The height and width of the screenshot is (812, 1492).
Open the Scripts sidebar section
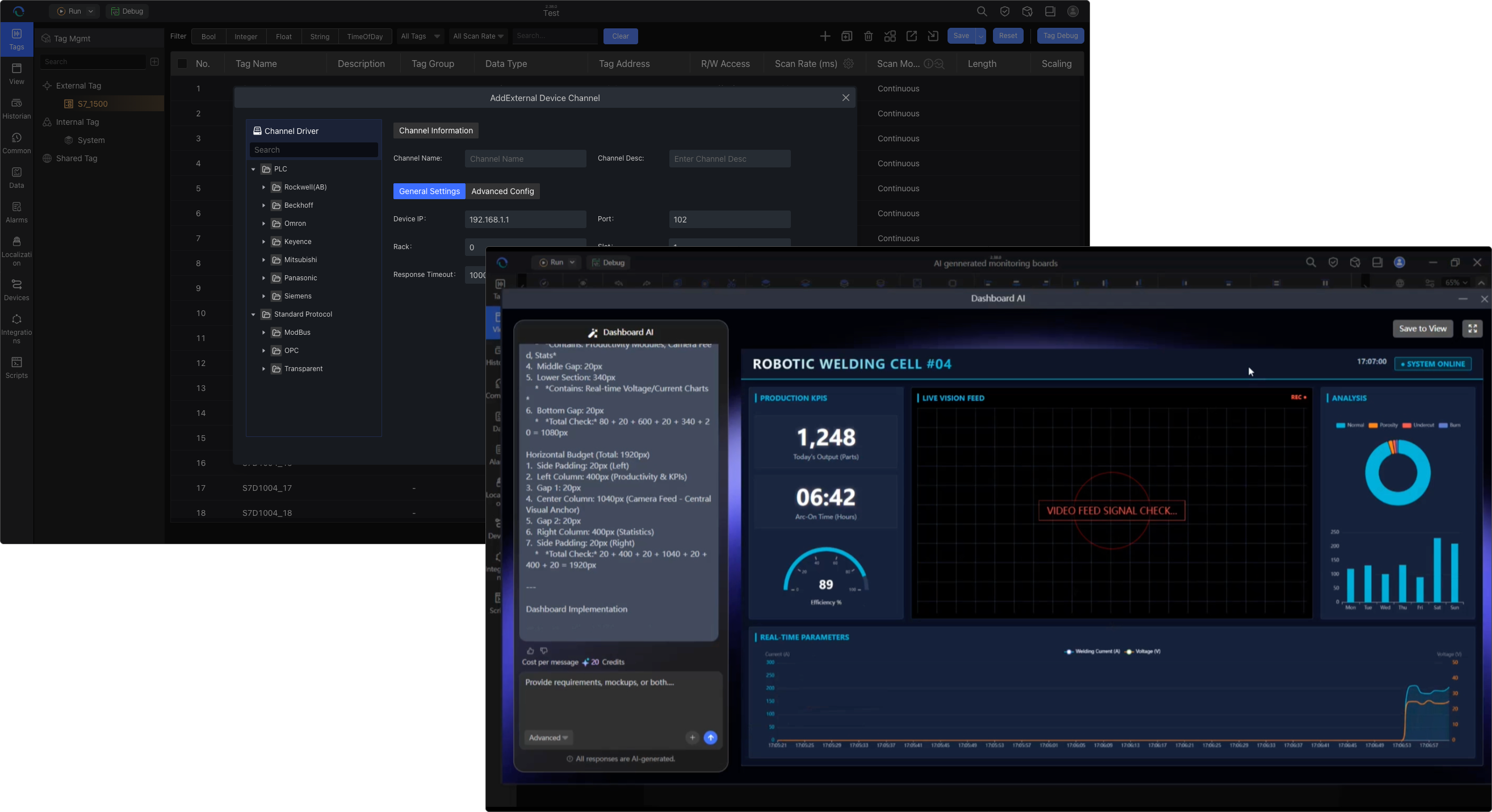(17, 368)
